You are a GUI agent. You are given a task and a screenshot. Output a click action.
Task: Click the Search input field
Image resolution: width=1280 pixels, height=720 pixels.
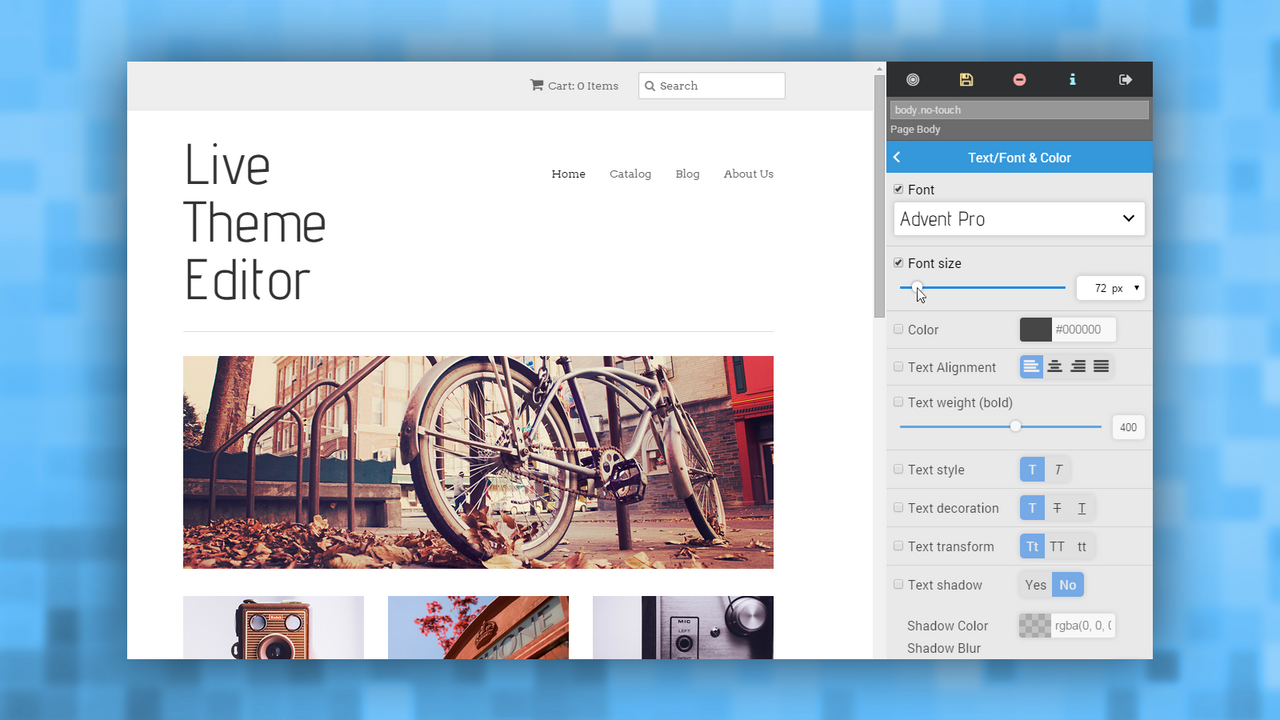click(712, 86)
